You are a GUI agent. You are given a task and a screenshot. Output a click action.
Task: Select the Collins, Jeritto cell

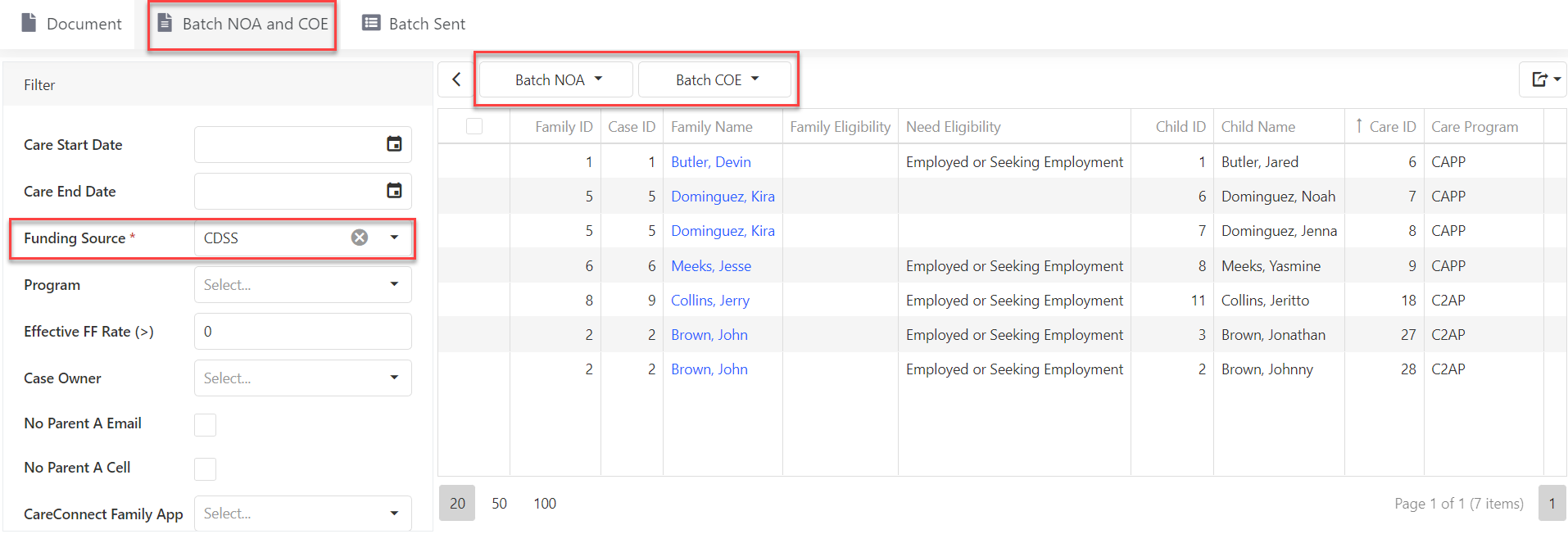tap(1279, 301)
